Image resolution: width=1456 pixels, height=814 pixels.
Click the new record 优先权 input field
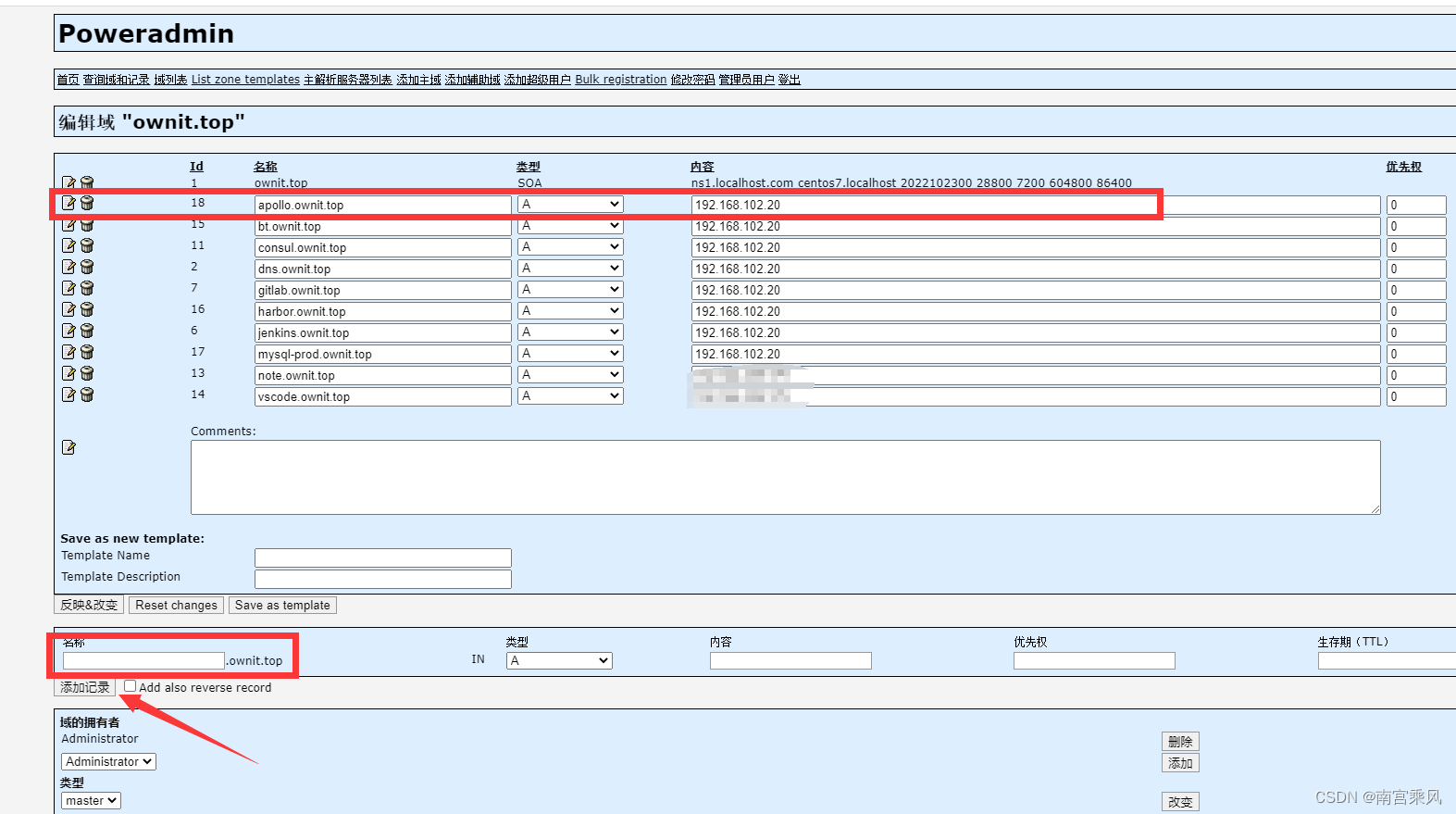point(1094,660)
